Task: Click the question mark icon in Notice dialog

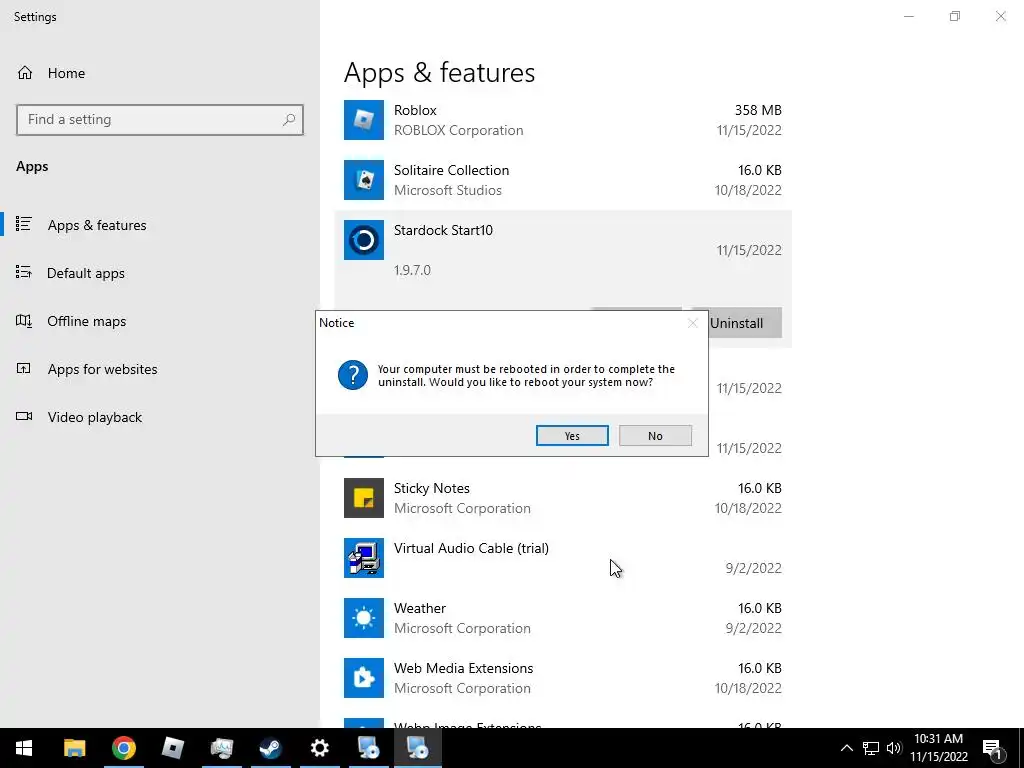Action: [x=353, y=376]
